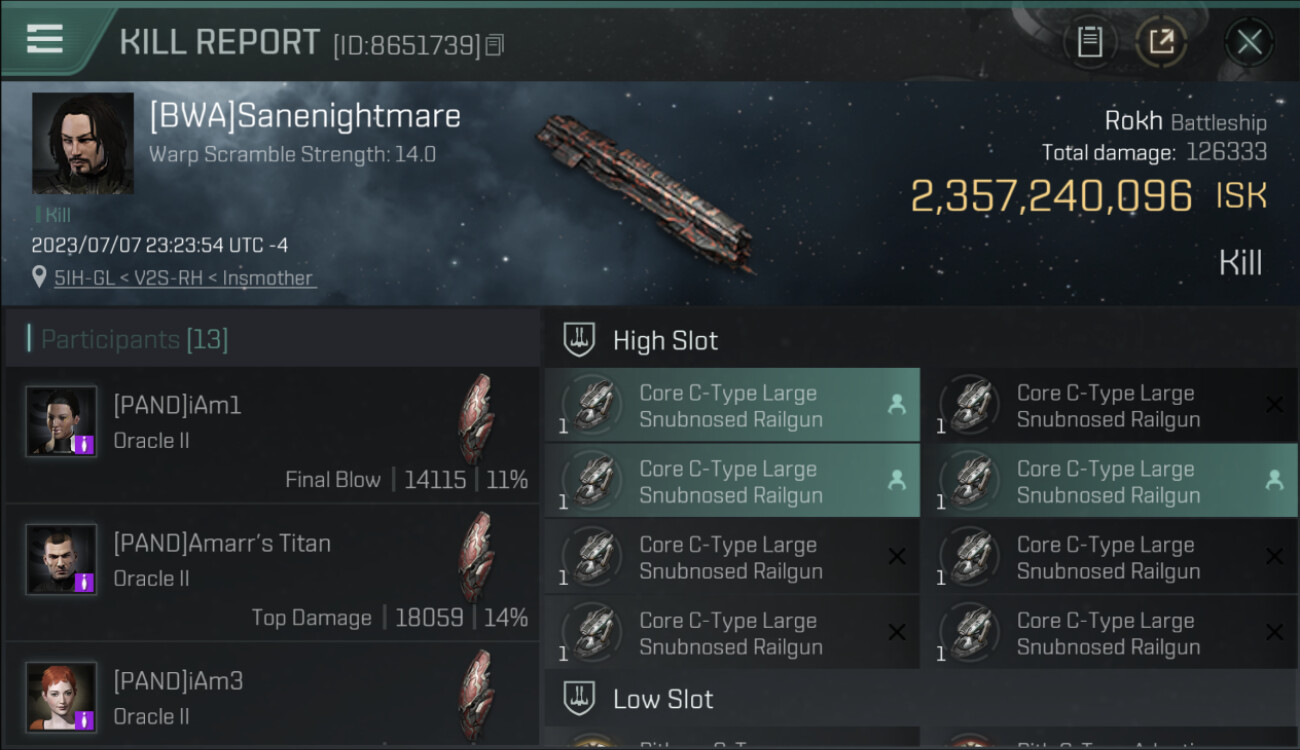The height and width of the screenshot is (750, 1300).
Task: Select first highlighted Snubnosed Railgun in left column
Action: coord(731,406)
